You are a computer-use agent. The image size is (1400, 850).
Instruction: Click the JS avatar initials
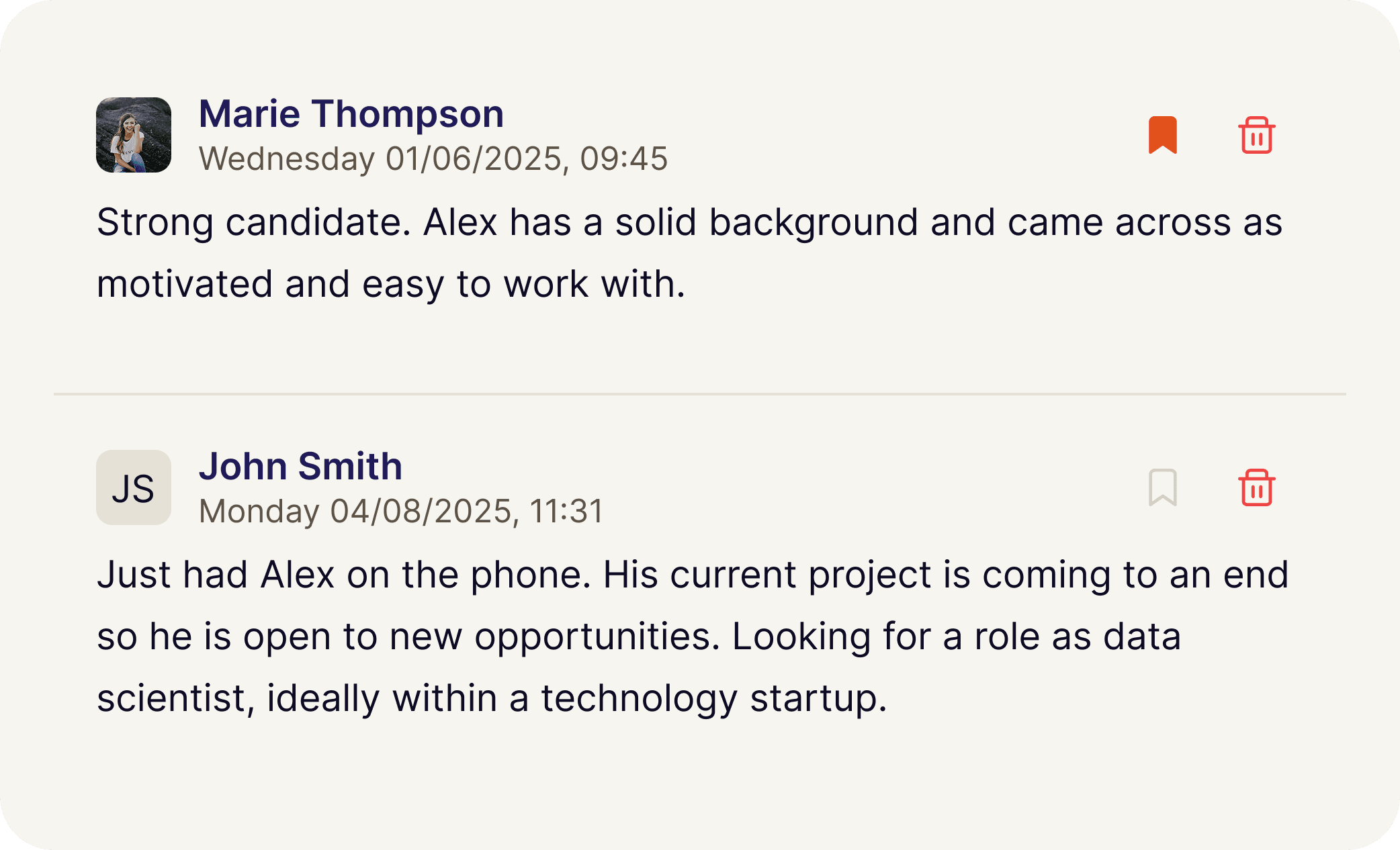pyautogui.click(x=133, y=488)
